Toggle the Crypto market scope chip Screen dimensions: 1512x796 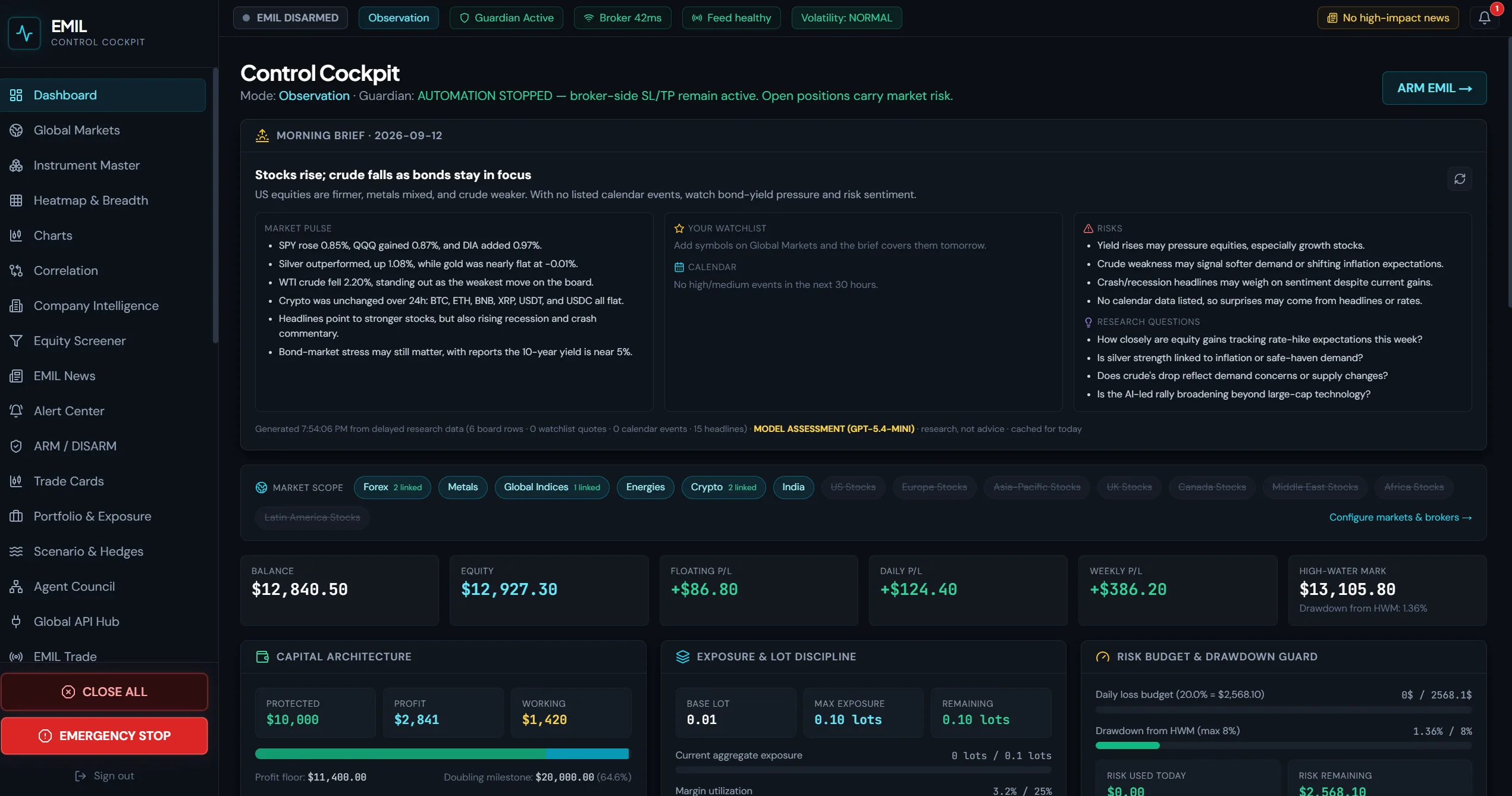click(723, 487)
